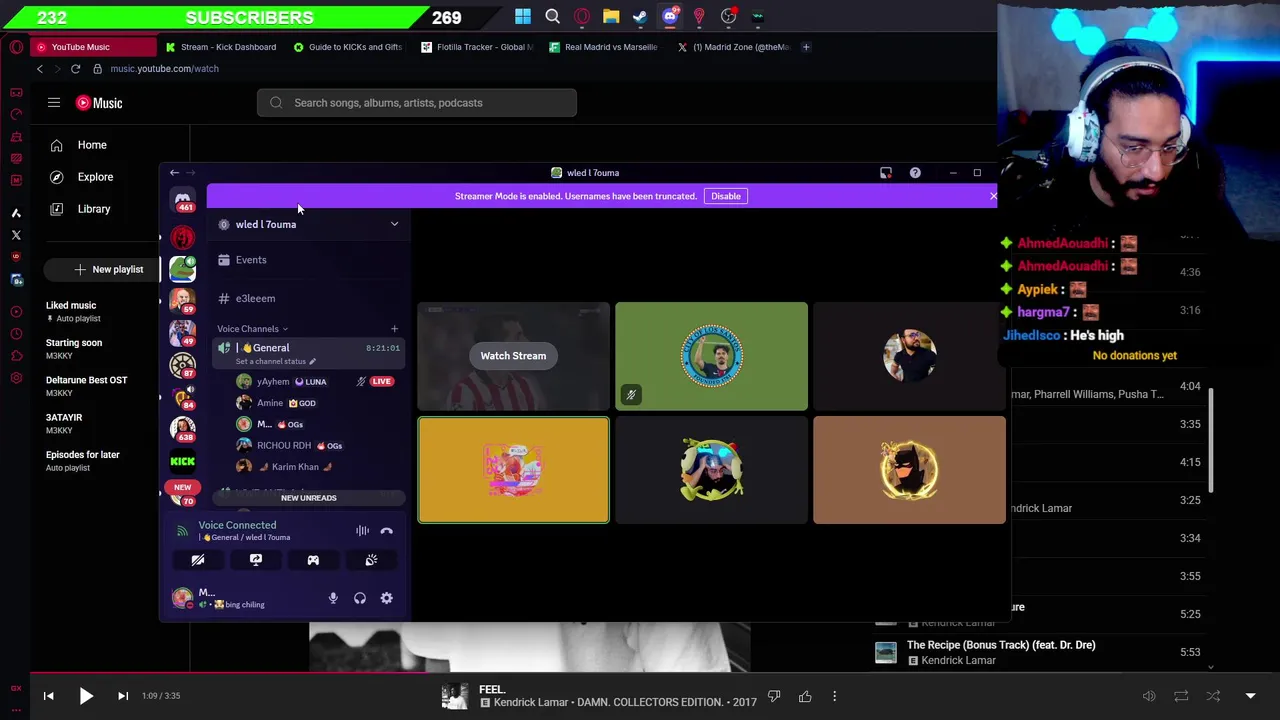The height and width of the screenshot is (720, 1280).
Task: Go to the previous track
Action: pos(48,696)
